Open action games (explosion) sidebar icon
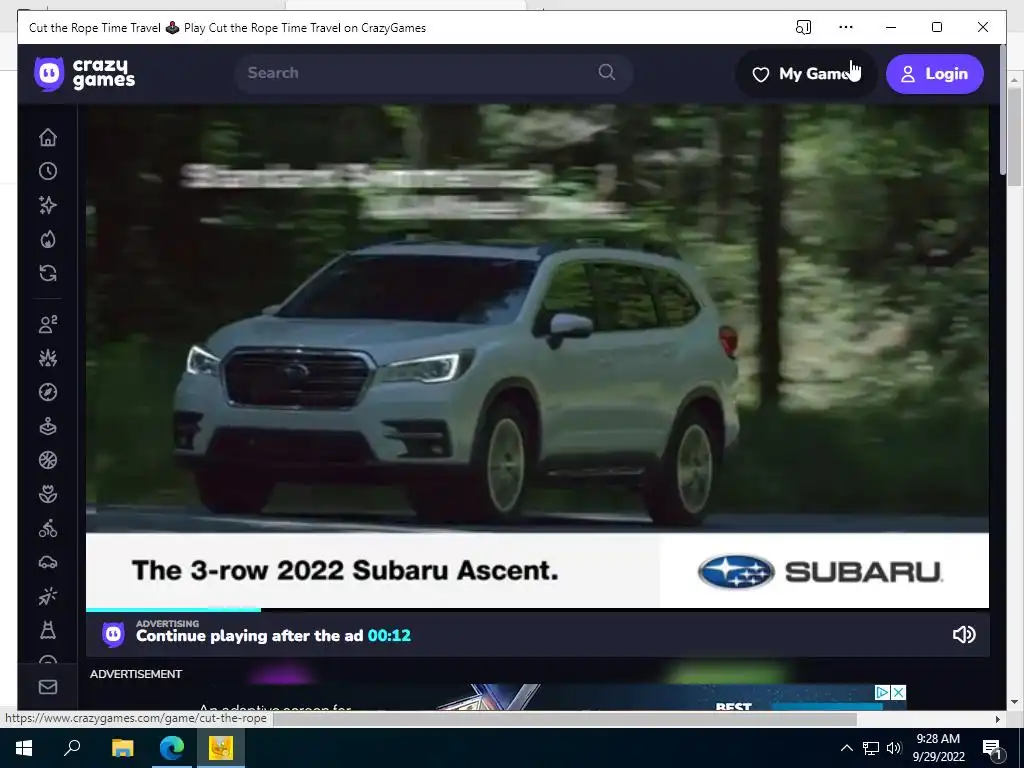1024x768 pixels. tap(48, 358)
